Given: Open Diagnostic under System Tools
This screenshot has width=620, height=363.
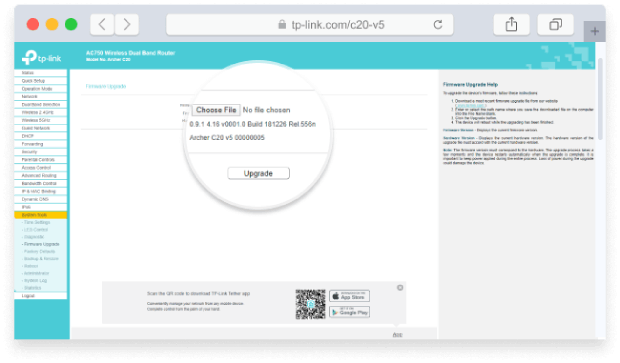Looking at the screenshot, I should 34,237.
